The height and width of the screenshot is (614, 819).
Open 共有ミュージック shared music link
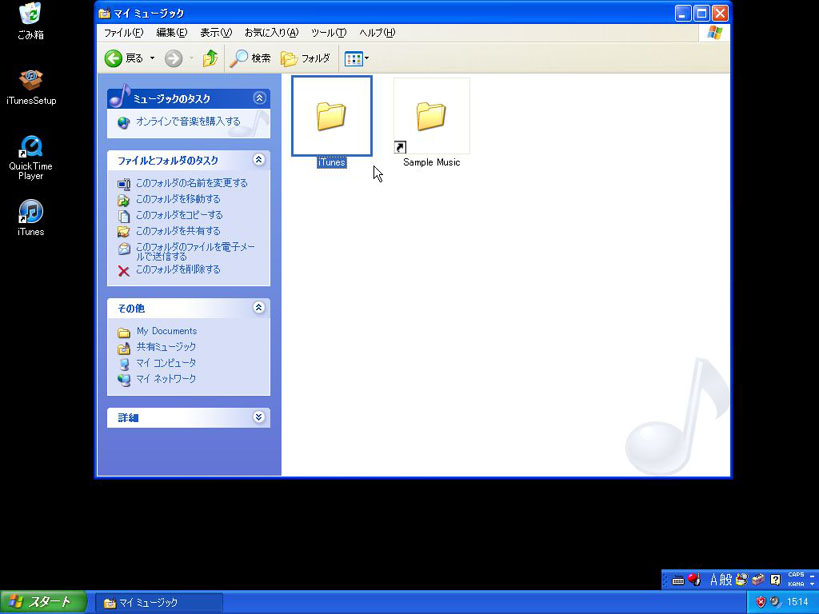[x=166, y=347]
